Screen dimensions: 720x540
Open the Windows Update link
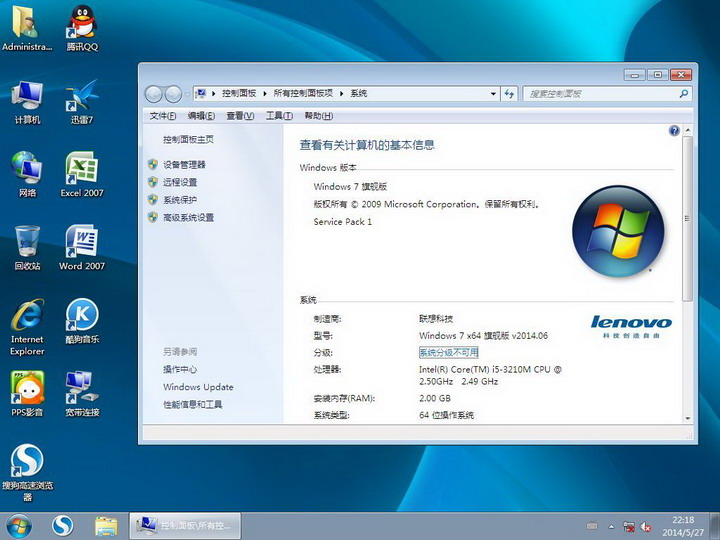point(198,387)
